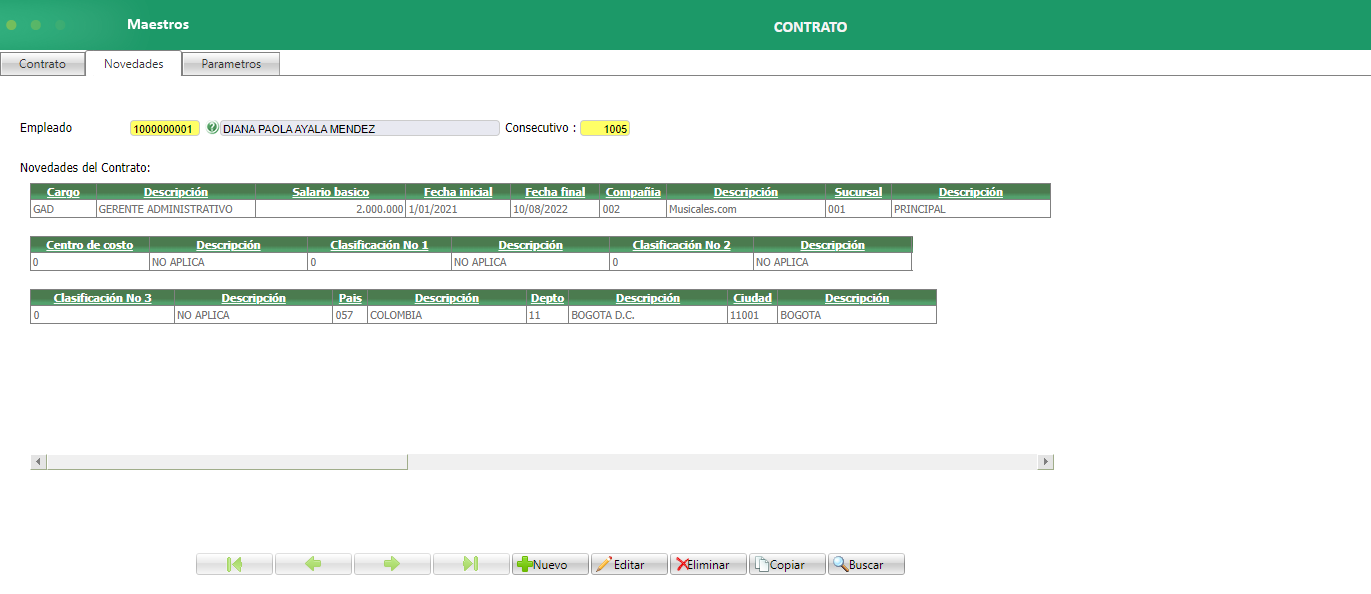Click the Pais column header
This screenshot has width=1371, height=594.
coord(350,298)
